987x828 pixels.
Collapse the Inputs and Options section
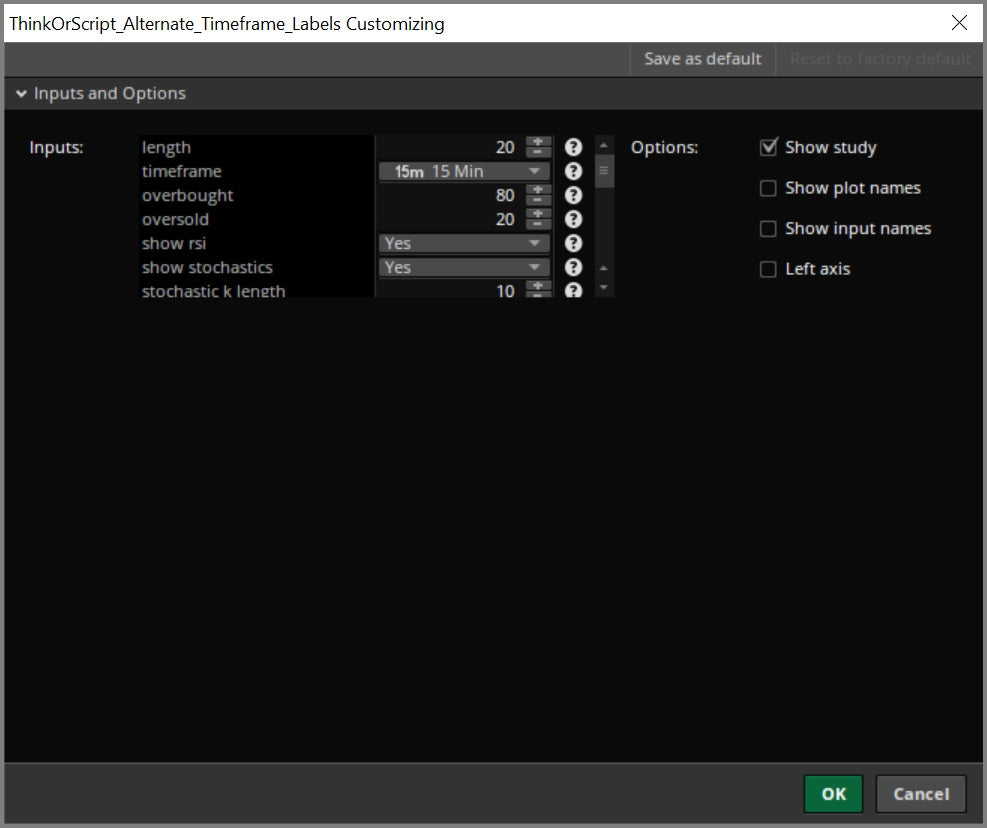[21, 94]
